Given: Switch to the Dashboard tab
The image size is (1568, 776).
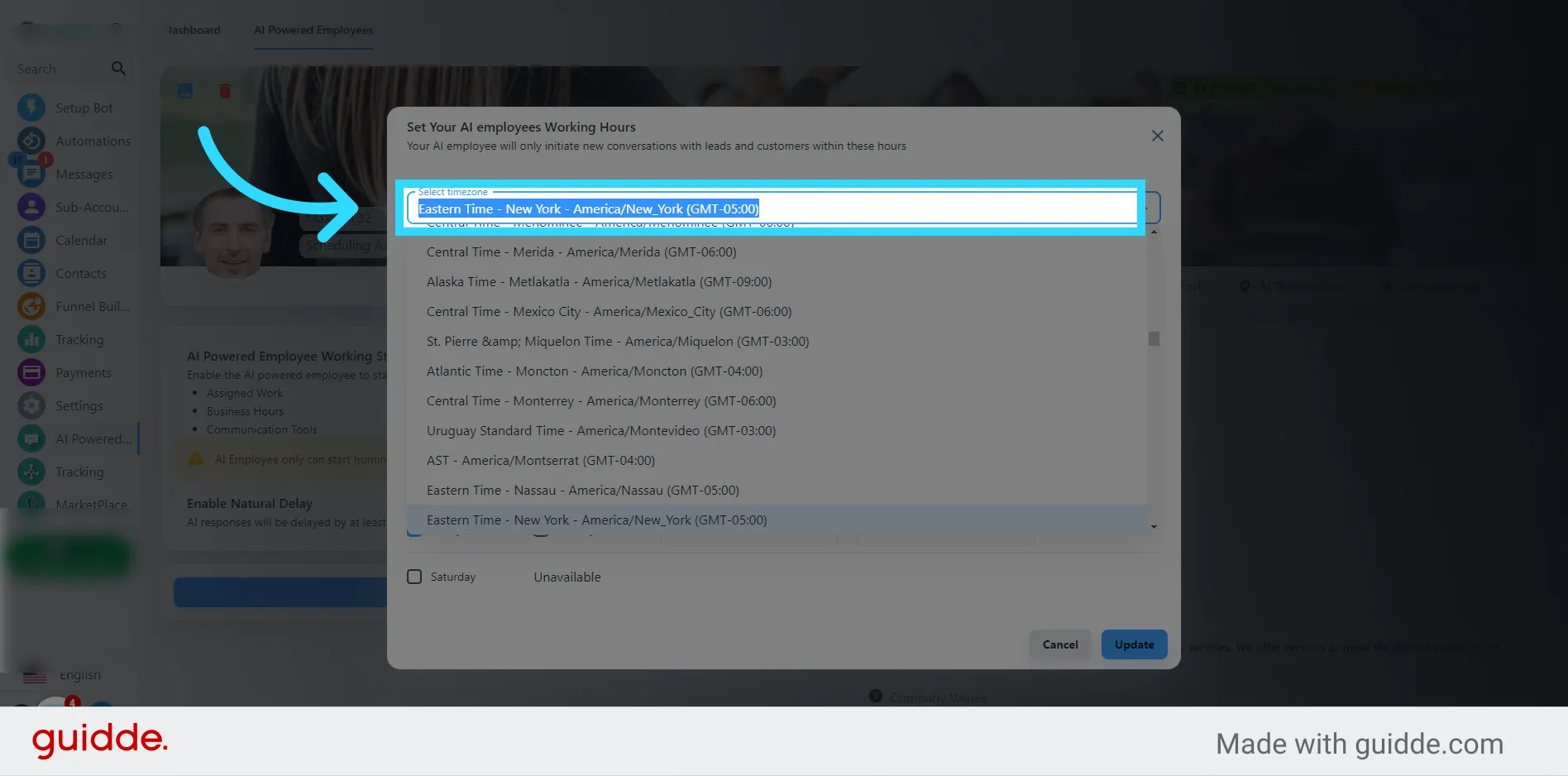Looking at the screenshot, I should [x=194, y=30].
